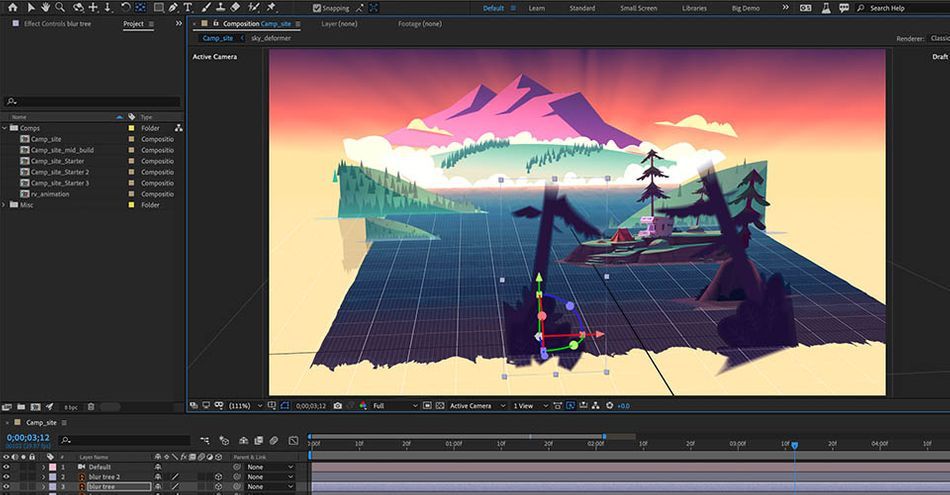This screenshot has width=950, height=495.
Task: Collapse the Comps folder
Action: 5,128
